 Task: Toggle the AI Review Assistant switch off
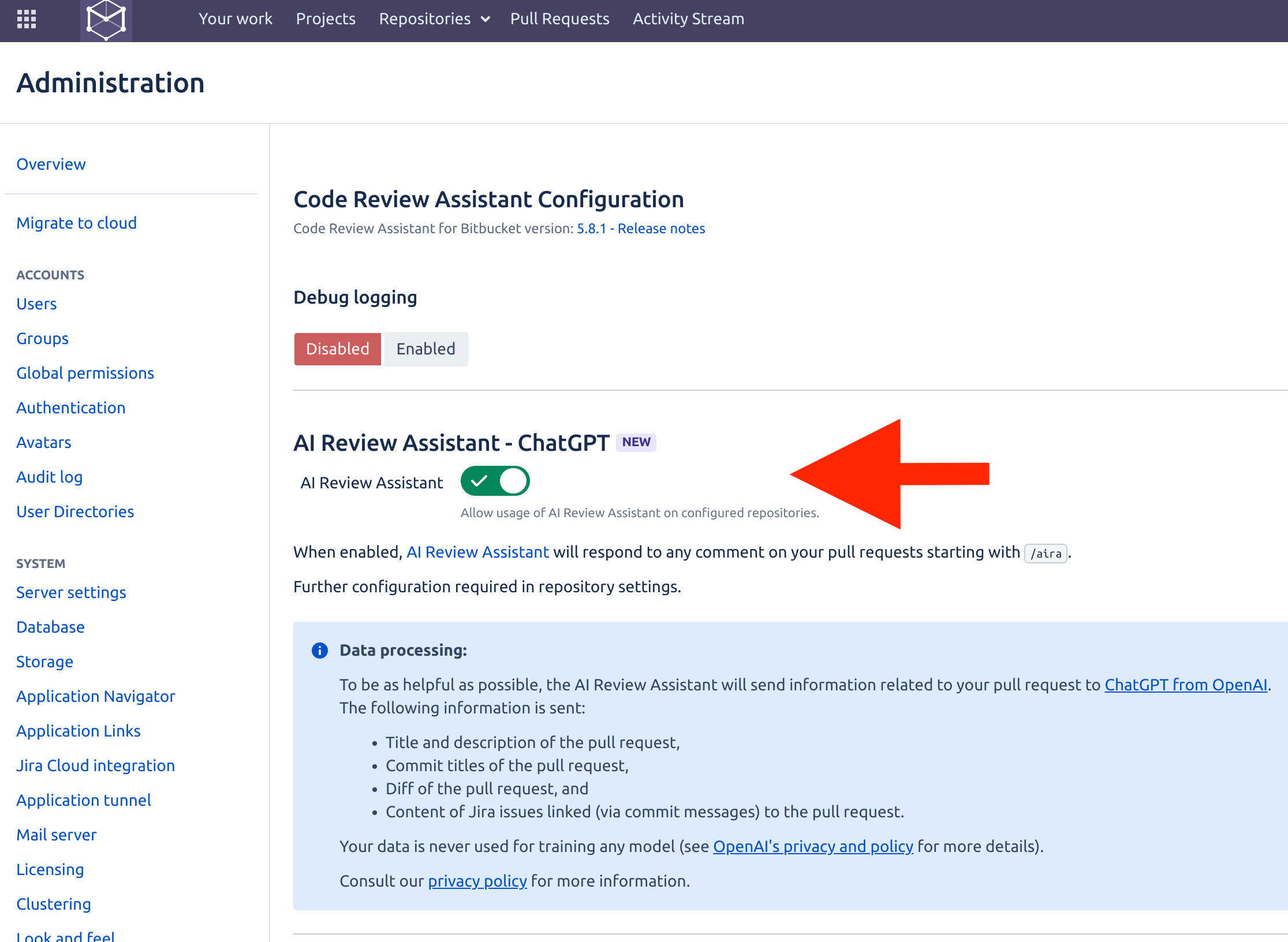click(x=495, y=481)
